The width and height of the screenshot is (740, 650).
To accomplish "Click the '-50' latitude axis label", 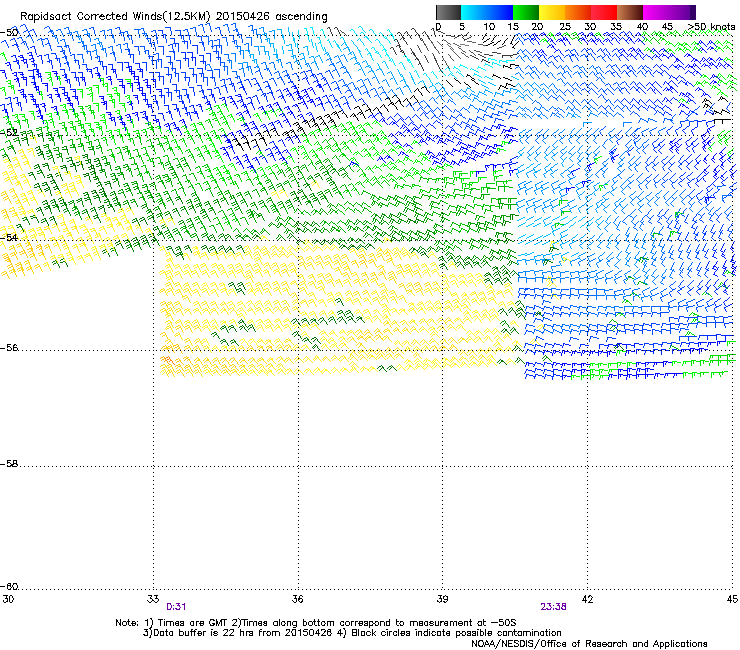I will point(9,33).
